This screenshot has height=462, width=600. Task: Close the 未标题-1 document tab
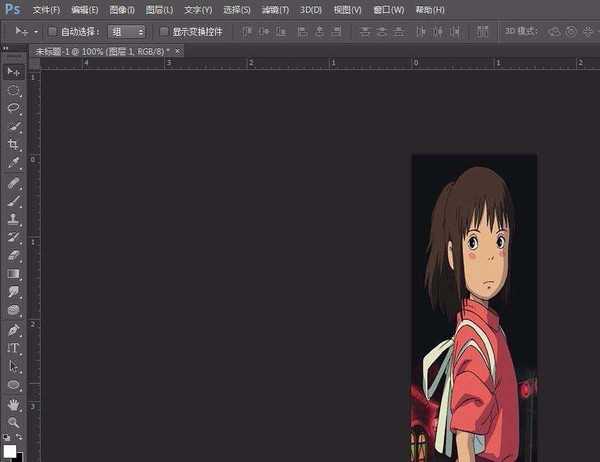[x=178, y=50]
